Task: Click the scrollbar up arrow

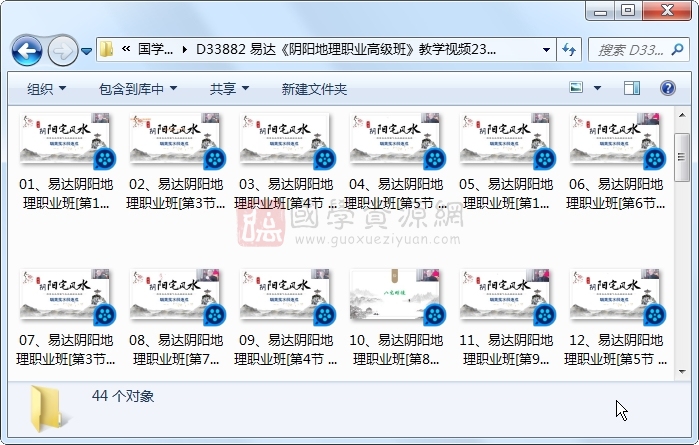Action: [682, 115]
